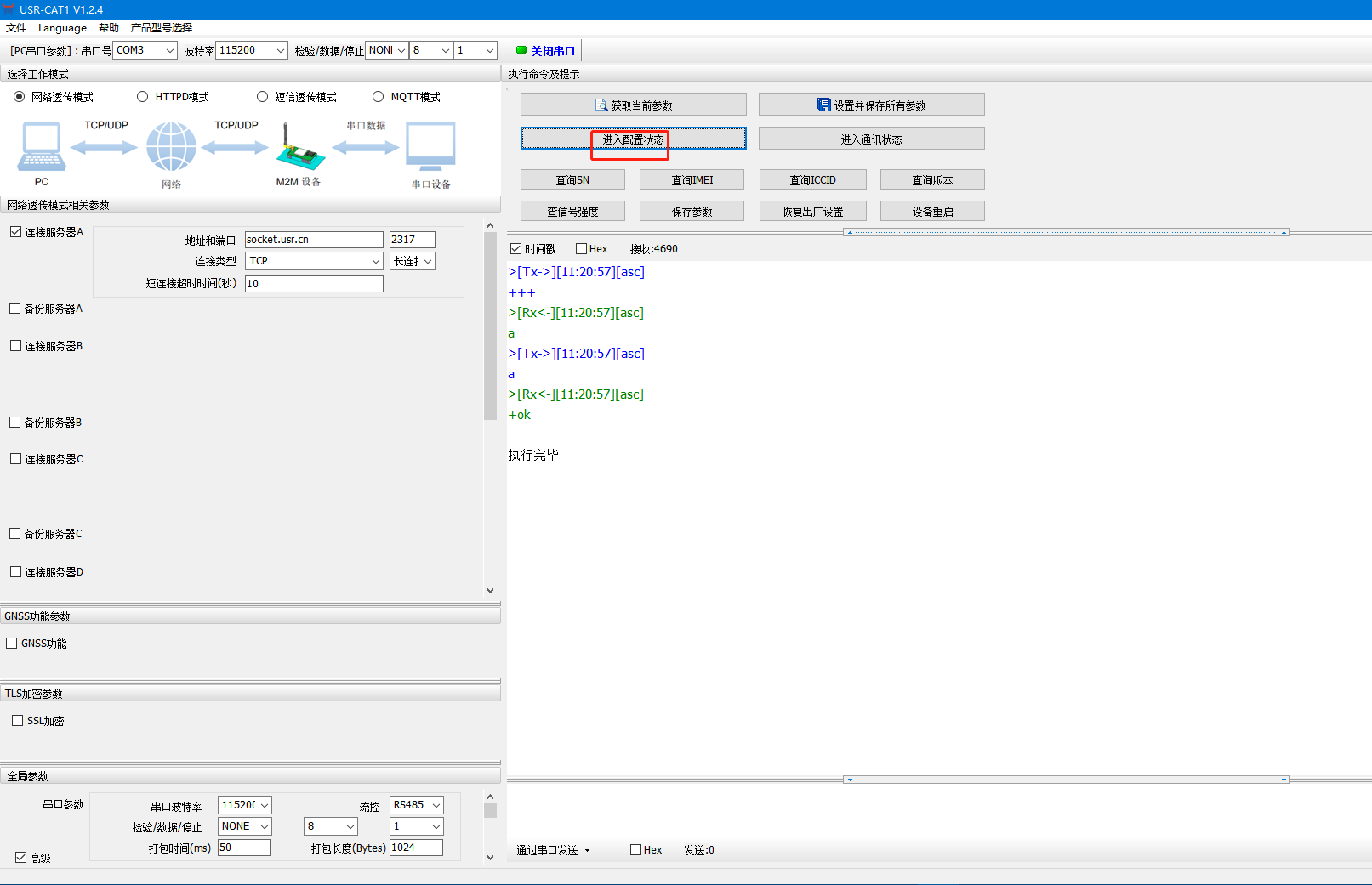Click the 查询IMEI button

pyautogui.click(x=692, y=180)
